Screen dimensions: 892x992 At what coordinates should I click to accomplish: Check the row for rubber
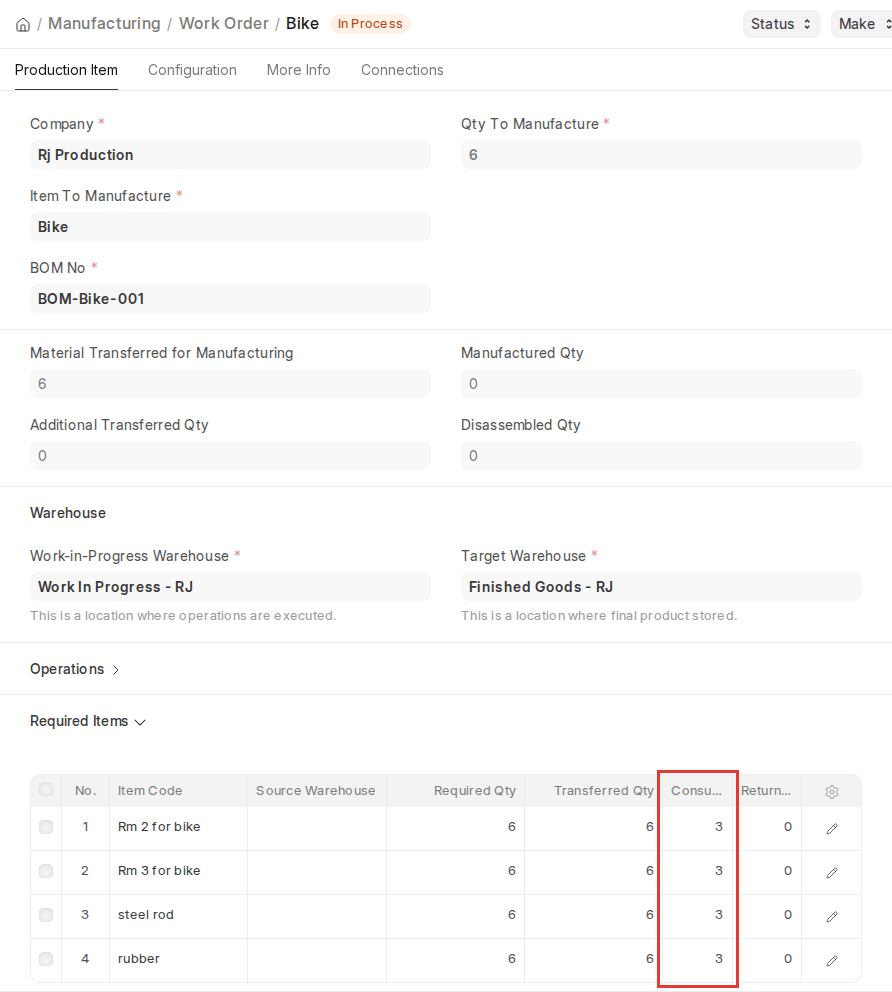point(46,959)
